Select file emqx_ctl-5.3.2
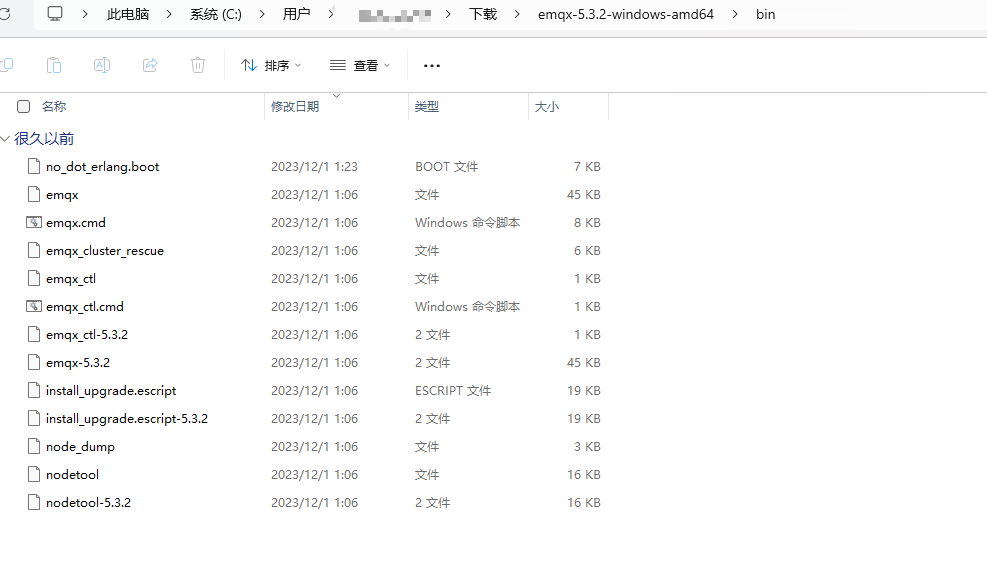Screen dimensions: 987x571 click(x=87, y=335)
